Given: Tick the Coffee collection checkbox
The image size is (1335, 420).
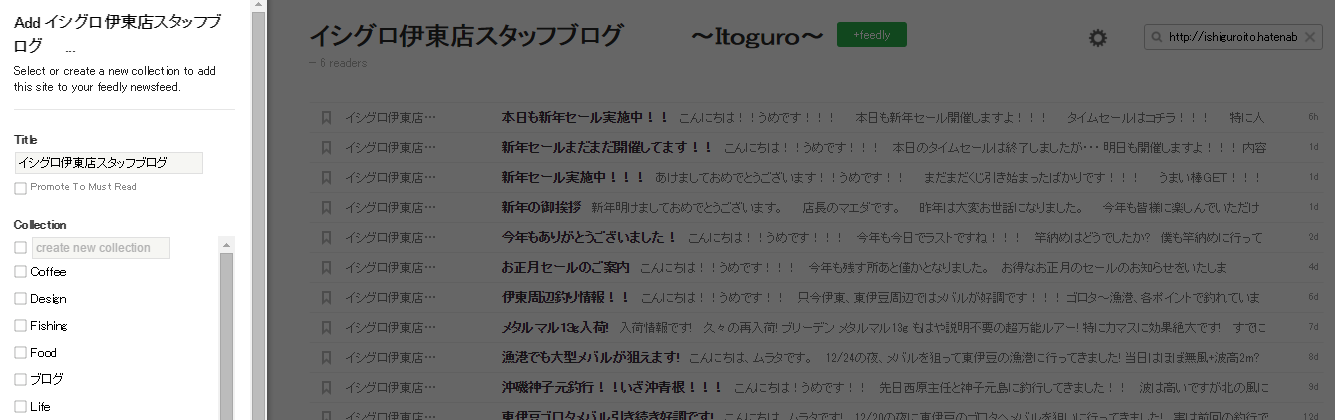Looking at the screenshot, I should tap(21, 272).
